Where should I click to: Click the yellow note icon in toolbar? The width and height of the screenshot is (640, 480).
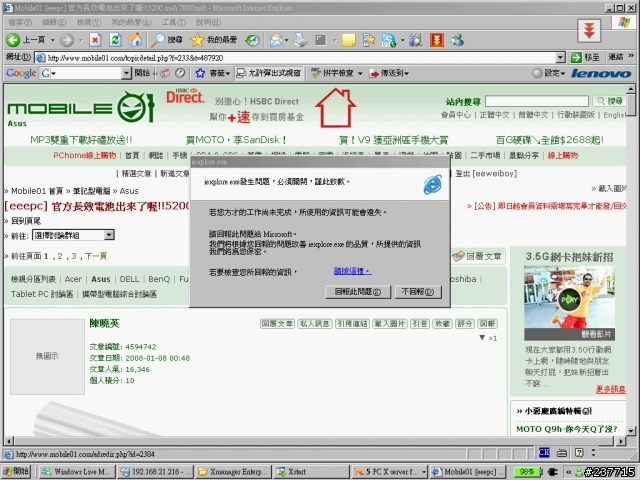(x=348, y=40)
